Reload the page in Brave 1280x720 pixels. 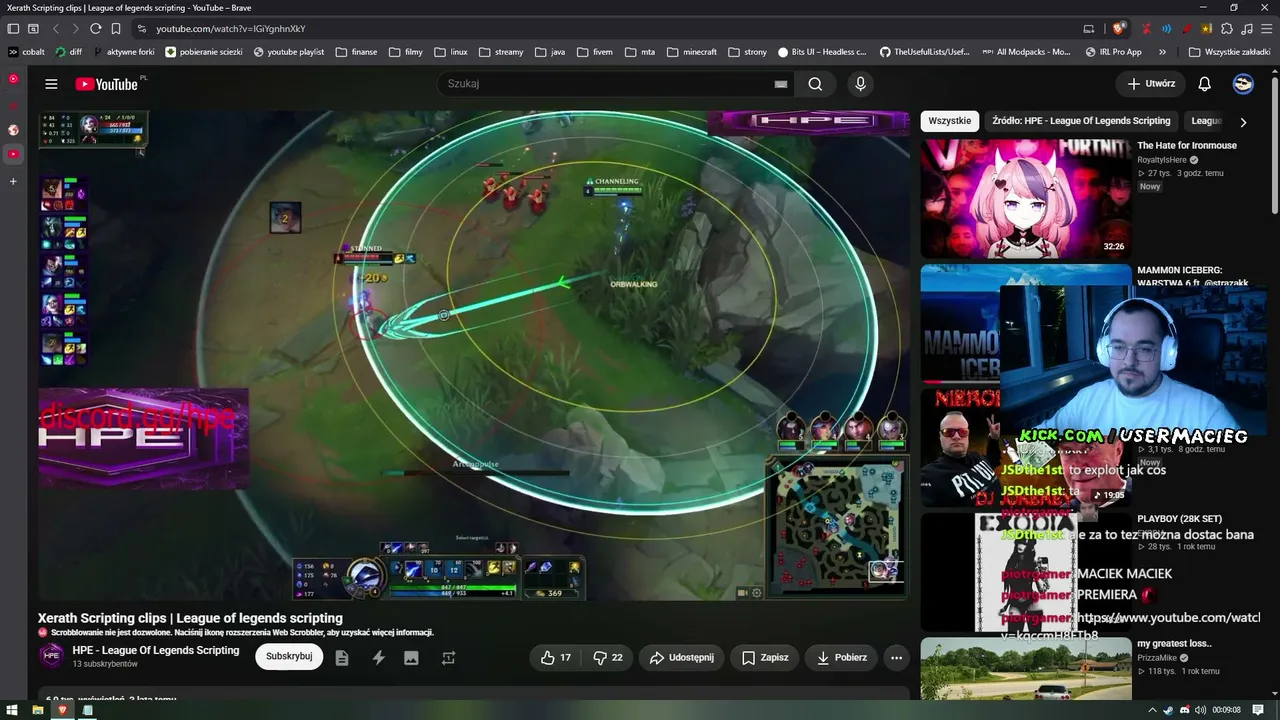pos(95,29)
